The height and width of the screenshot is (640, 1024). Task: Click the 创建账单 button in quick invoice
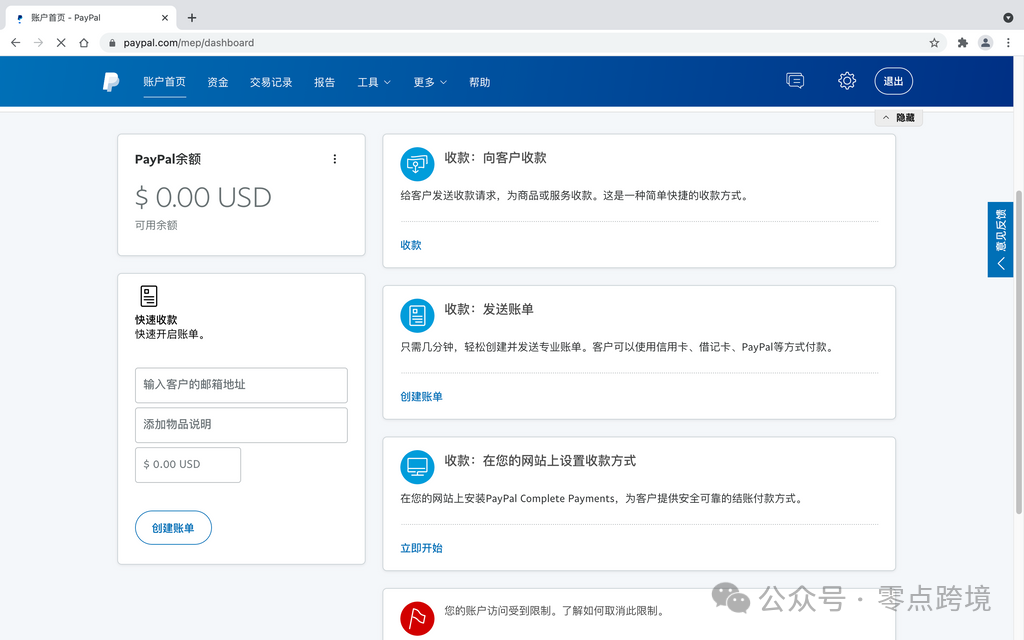tap(173, 528)
